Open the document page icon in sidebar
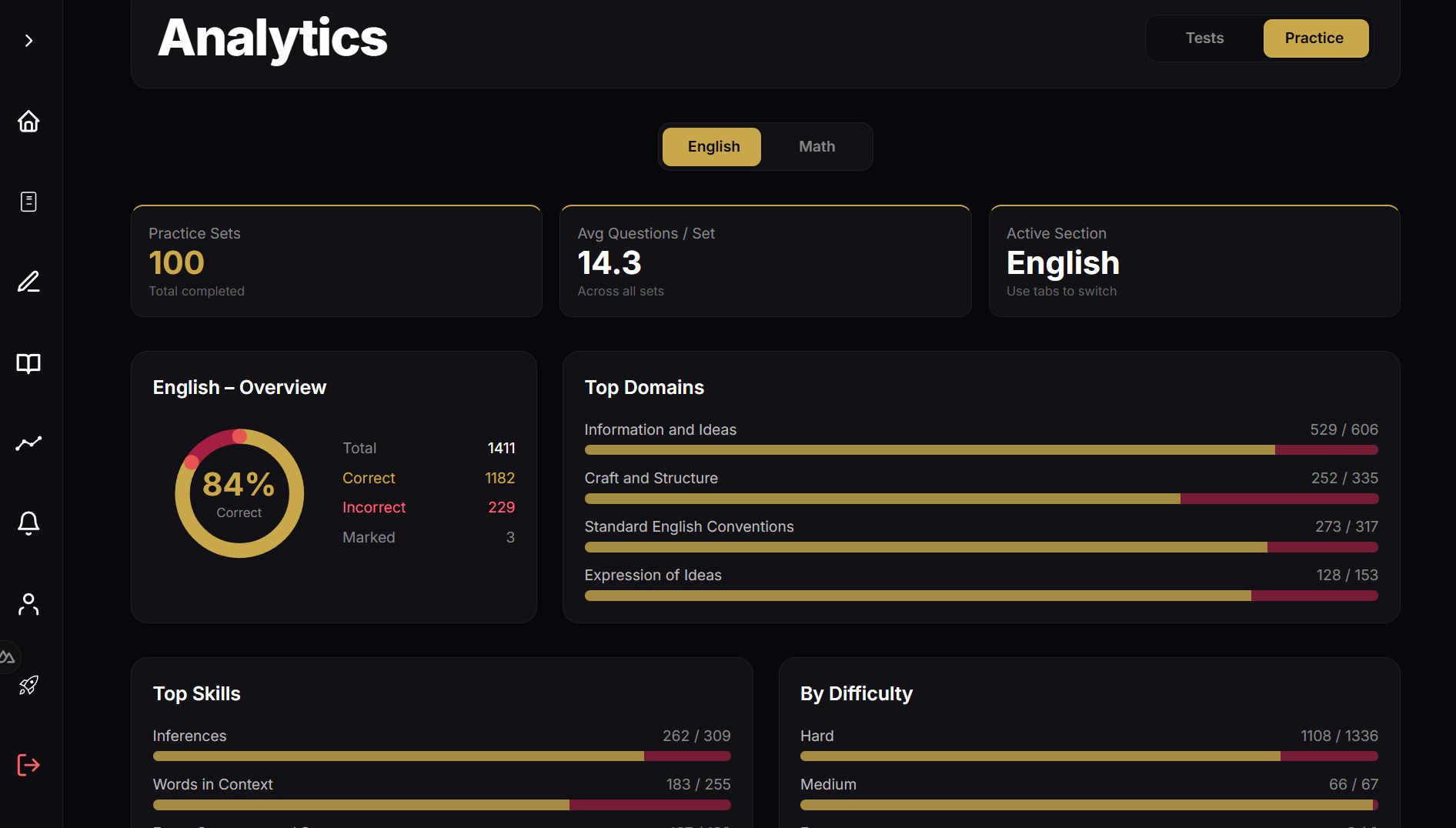The height and width of the screenshot is (828, 1456). 28,202
